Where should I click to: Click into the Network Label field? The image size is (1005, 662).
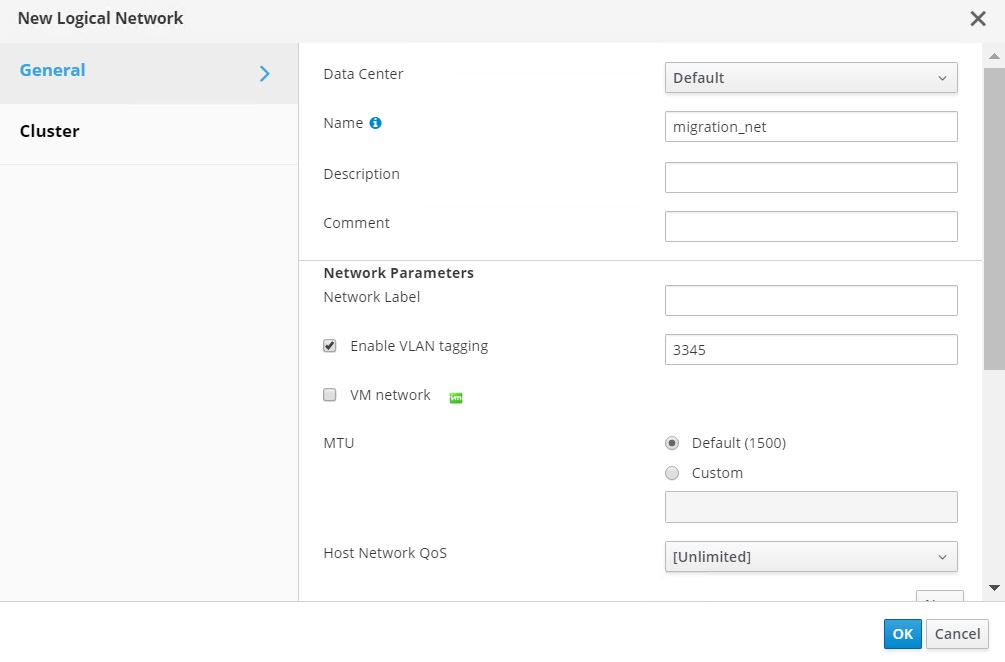tap(810, 300)
